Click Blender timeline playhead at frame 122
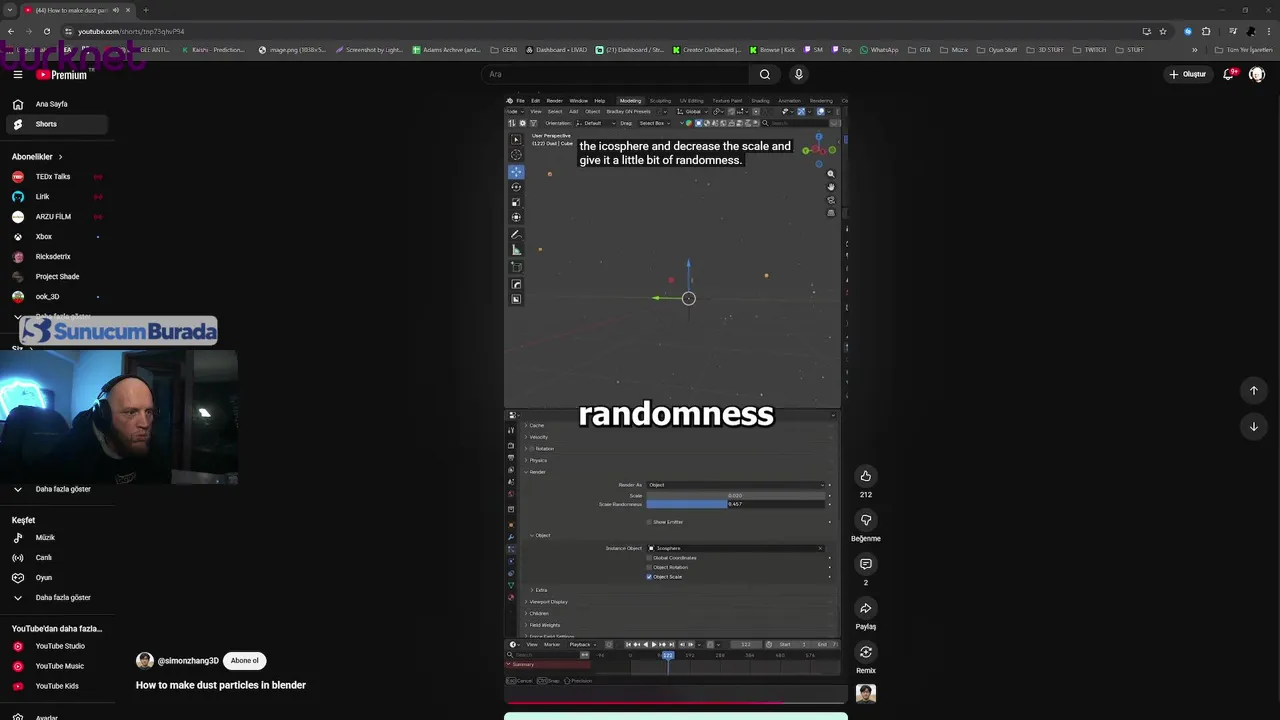Viewport: 1280px width, 720px height. click(x=667, y=656)
